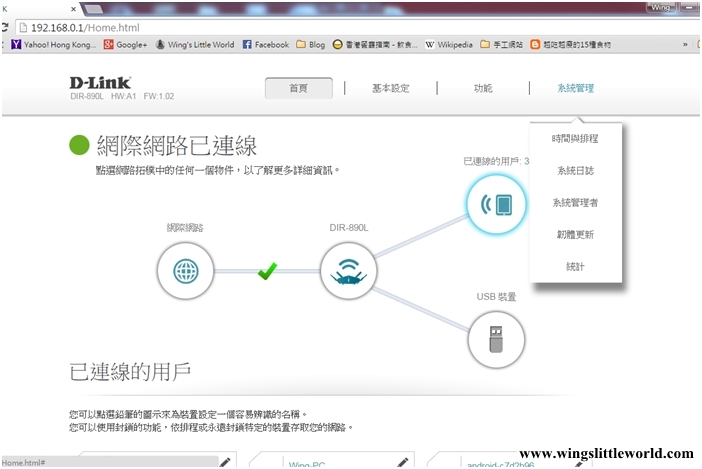Choose 系統管理者 admin option
Image resolution: width=702 pixels, height=469 pixels.
[575, 203]
